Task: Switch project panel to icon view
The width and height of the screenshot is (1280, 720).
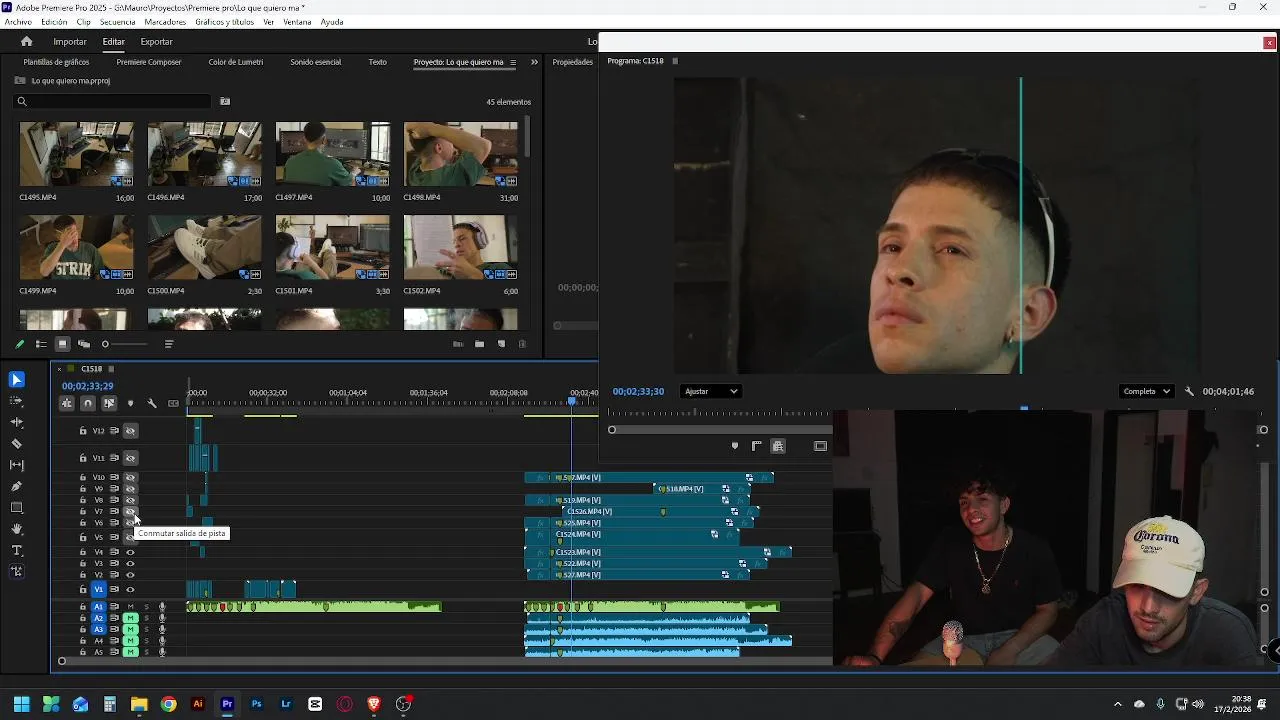Action: point(62,344)
